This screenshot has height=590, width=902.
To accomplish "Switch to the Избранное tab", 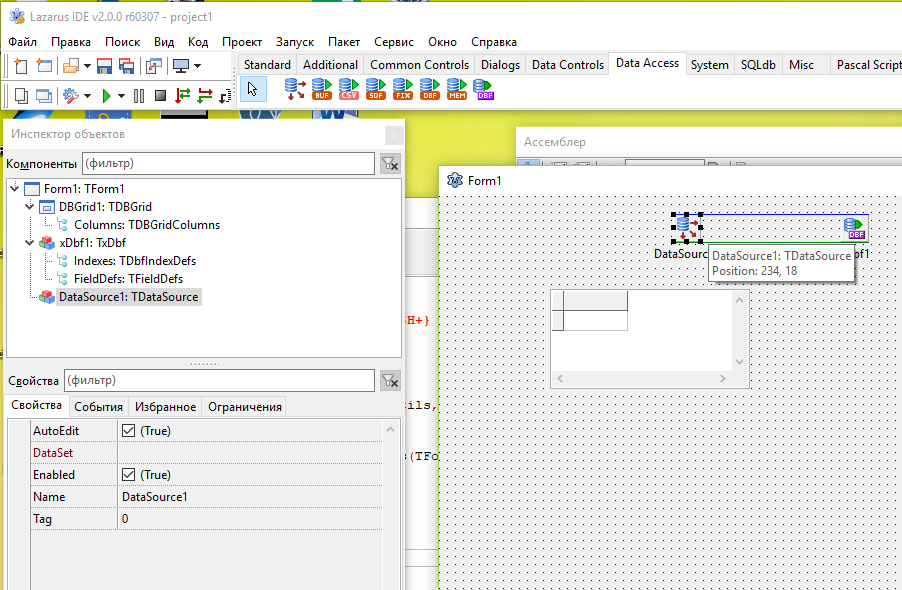I will (x=165, y=407).
